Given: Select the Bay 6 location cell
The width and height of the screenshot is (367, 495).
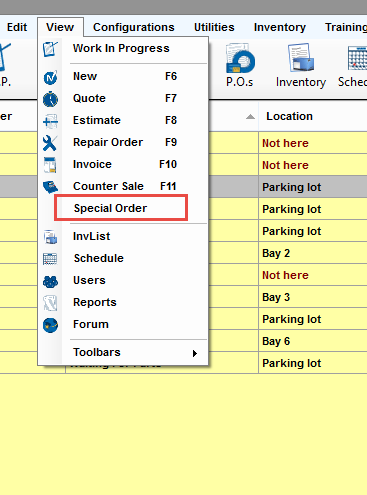Looking at the screenshot, I should (x=313, y=341).
